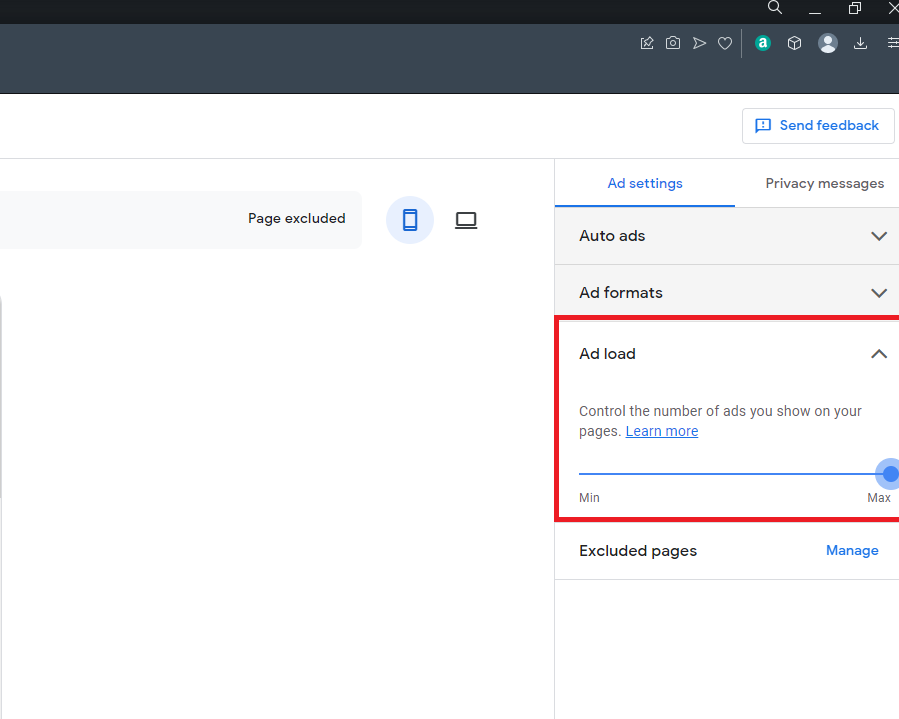
Task: Open the user profile avatar
Action: point(827,43)
